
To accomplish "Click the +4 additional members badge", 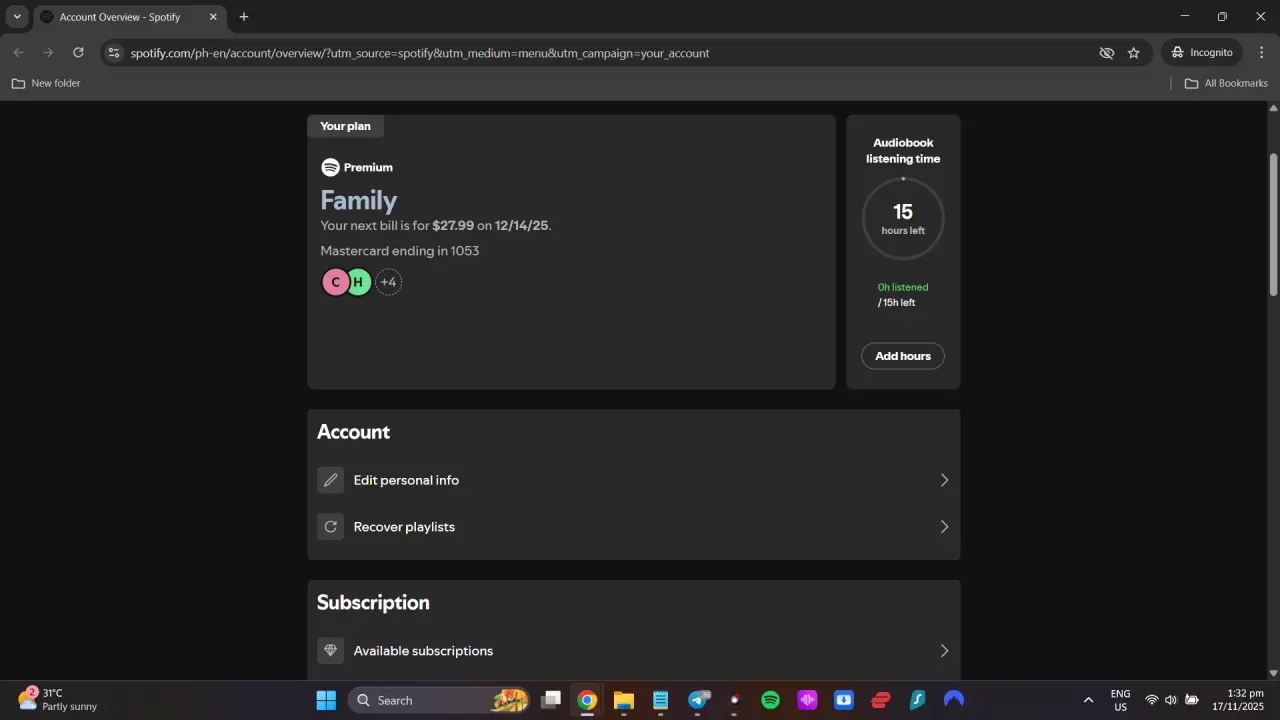I will (x=388, y=282).
